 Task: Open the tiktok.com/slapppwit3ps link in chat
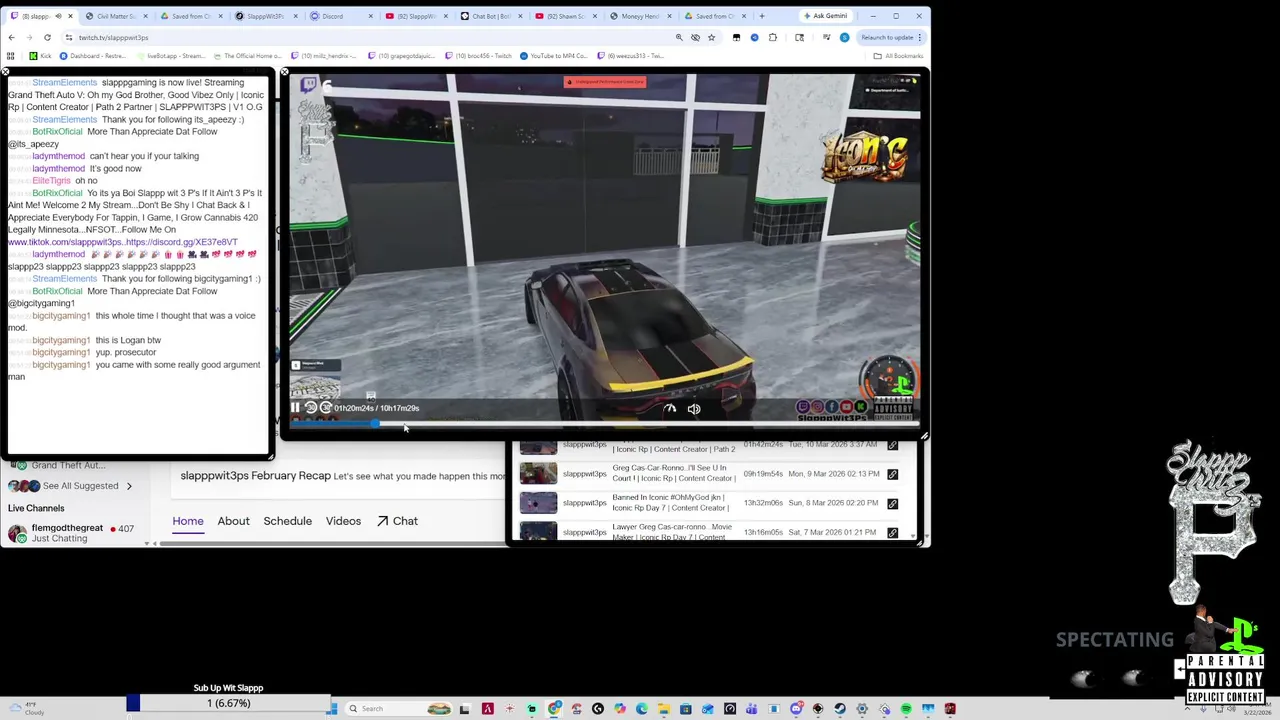(65, 242)
